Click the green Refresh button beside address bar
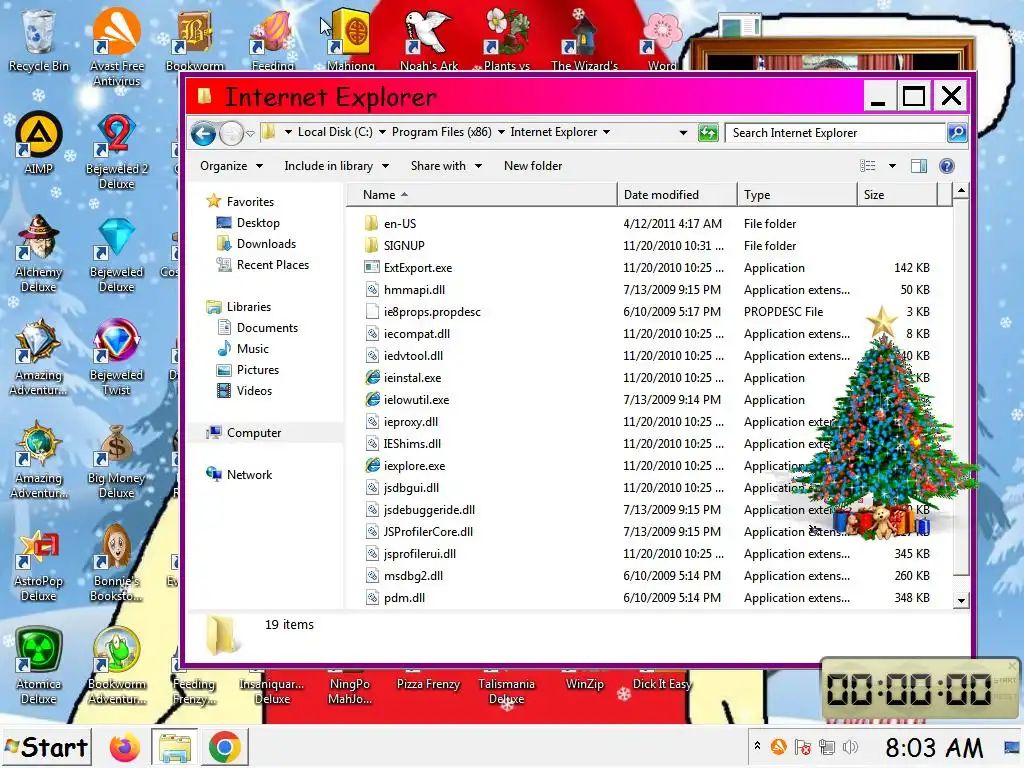 (x=708, y=133)
